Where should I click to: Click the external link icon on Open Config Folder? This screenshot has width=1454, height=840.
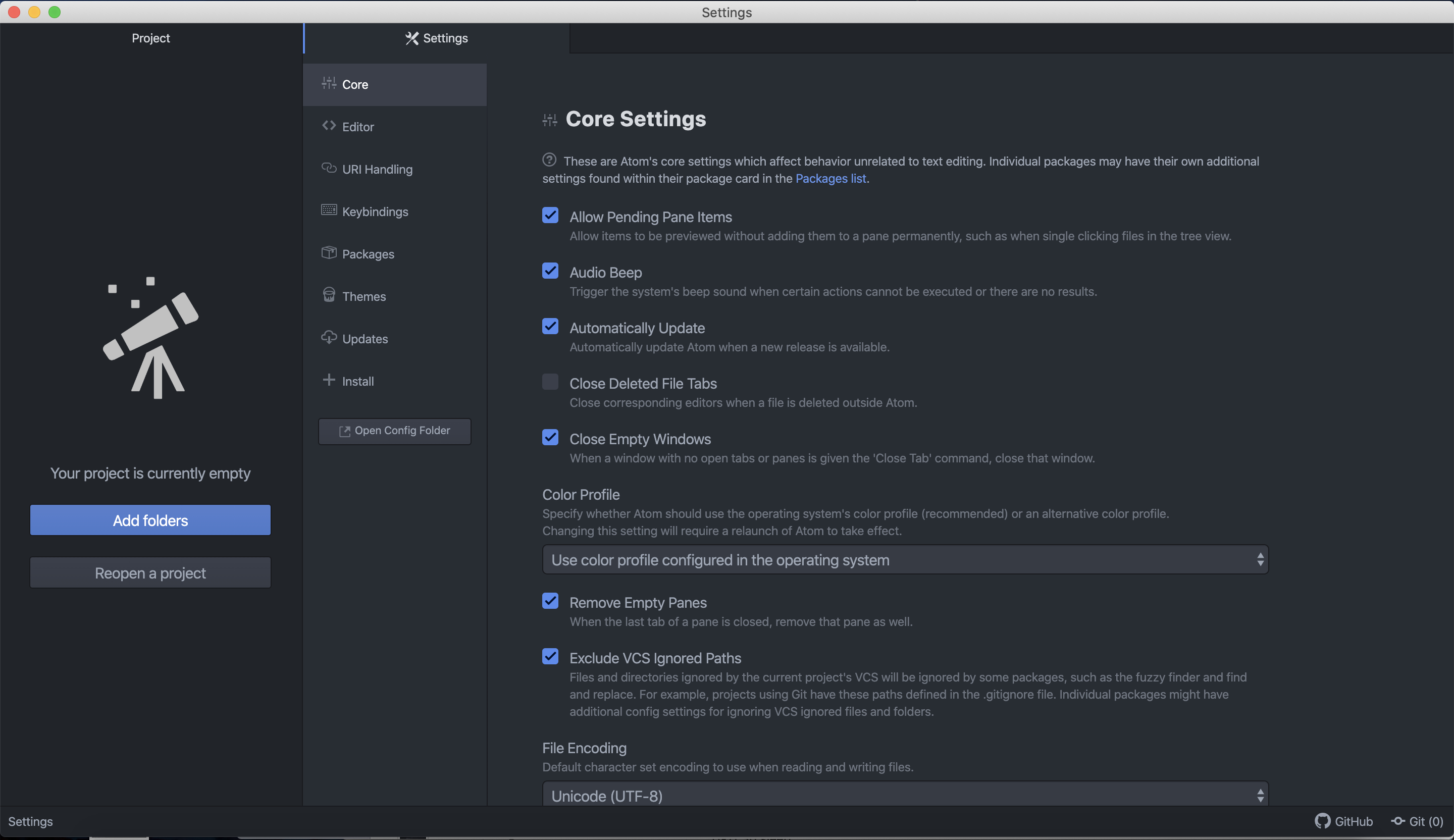pos(344,431)
